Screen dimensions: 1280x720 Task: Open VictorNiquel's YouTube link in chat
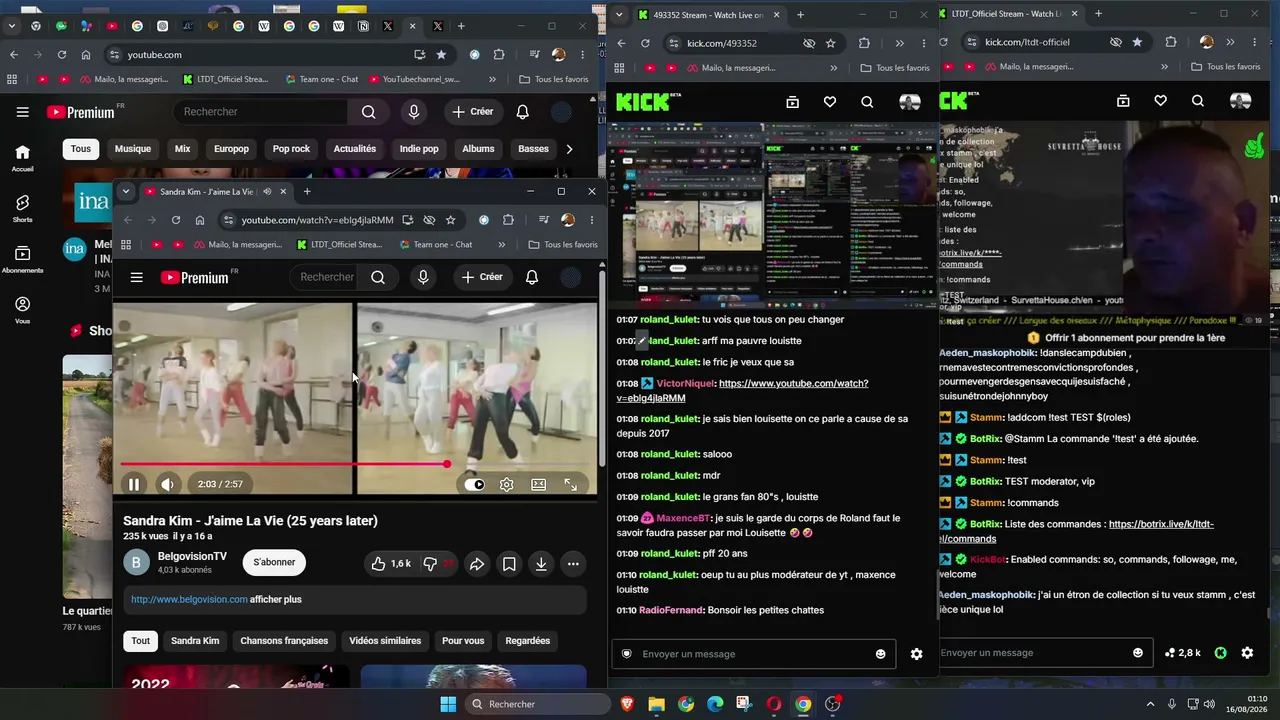[x=743, y=390]
